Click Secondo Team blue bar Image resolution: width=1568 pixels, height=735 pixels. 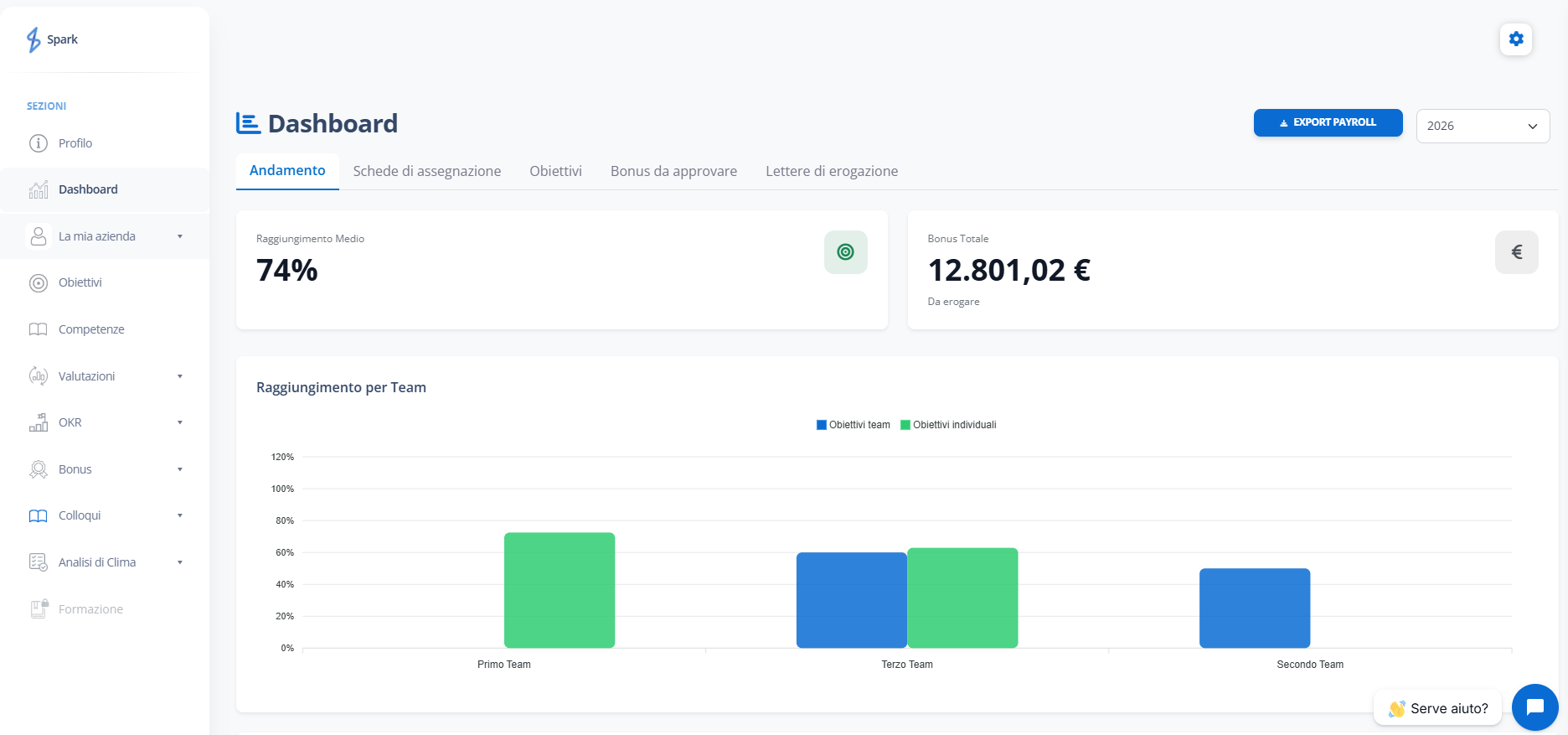(x=1255, y=608)
